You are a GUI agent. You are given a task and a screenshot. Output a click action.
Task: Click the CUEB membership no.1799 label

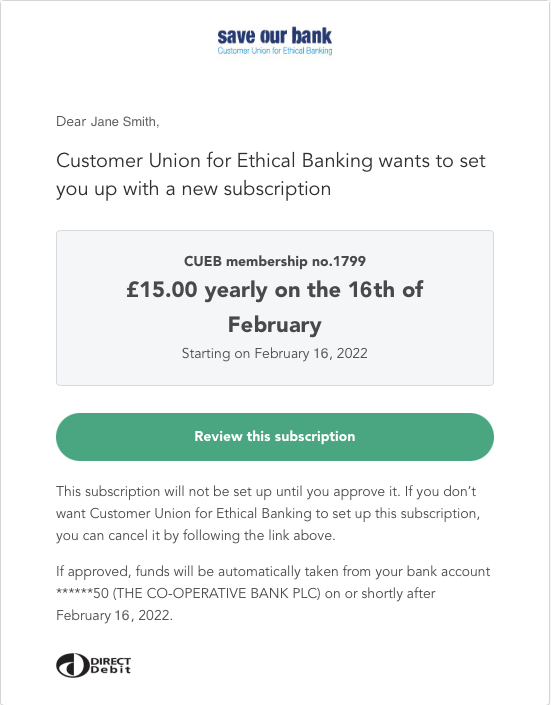(275, 261)
